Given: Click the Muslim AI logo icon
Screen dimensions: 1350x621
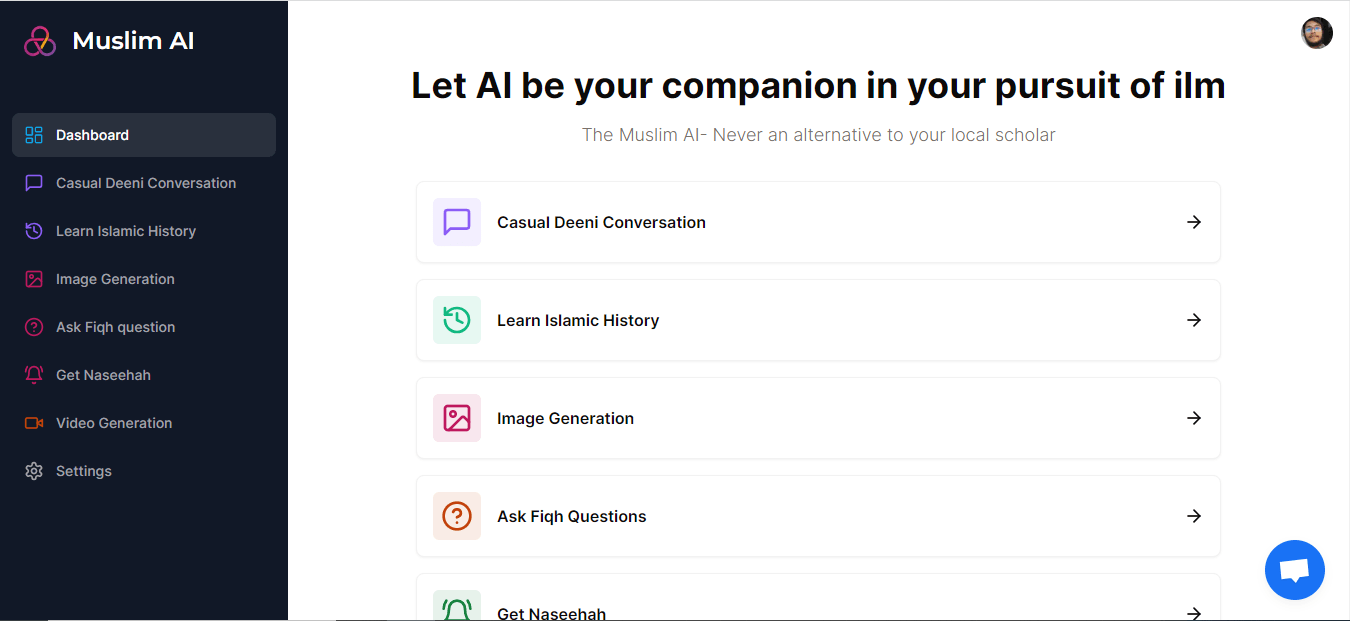Looking at the screenshot, I should coord(40,41).
